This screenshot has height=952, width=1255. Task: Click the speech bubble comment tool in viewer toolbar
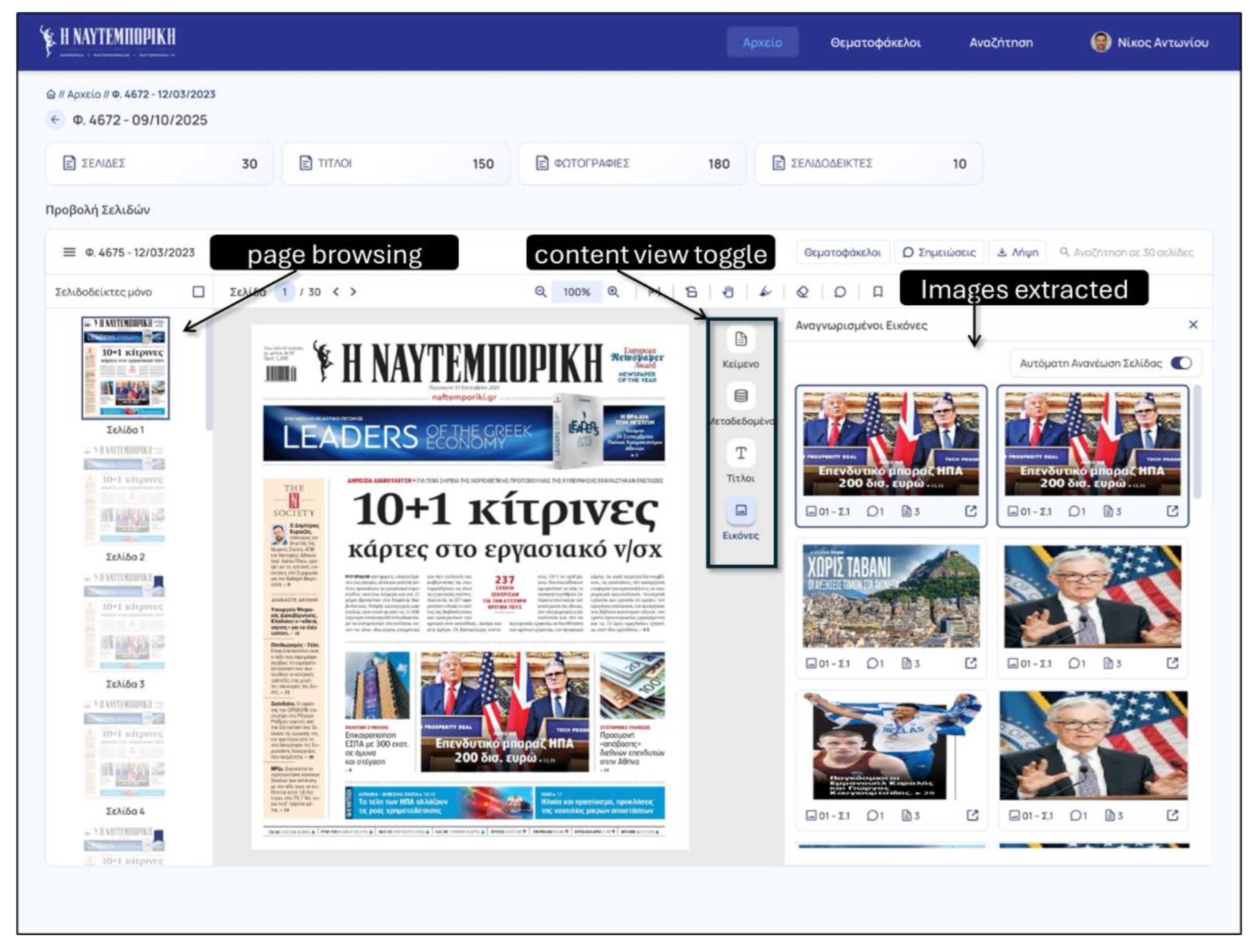(840, 292)
